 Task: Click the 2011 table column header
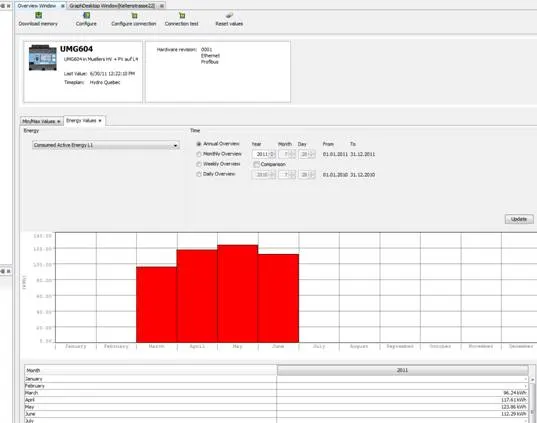[x=402, y=370]
